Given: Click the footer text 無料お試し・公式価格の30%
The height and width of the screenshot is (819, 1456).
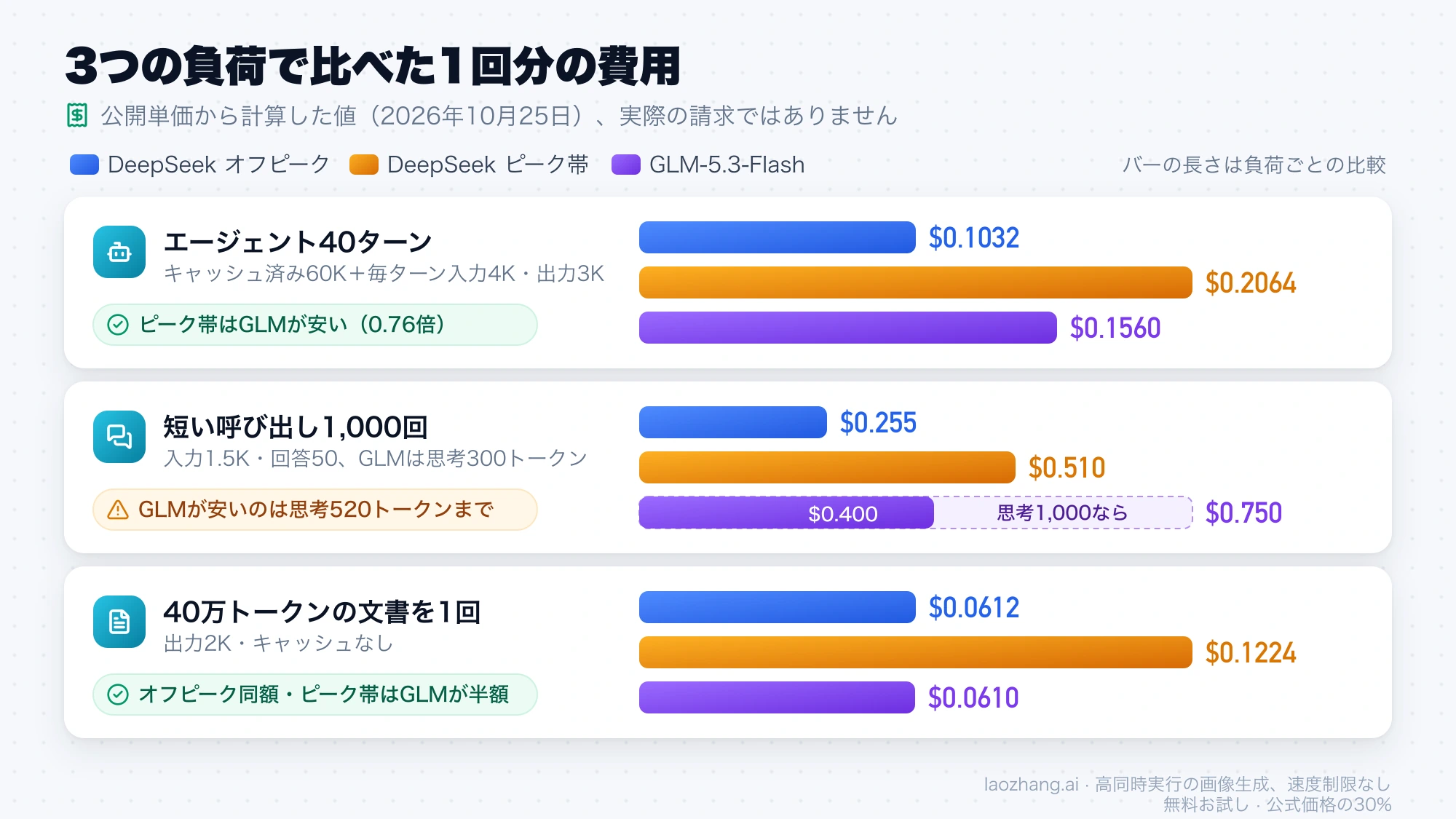Looking at the screenshot, I should [1277, 804].
